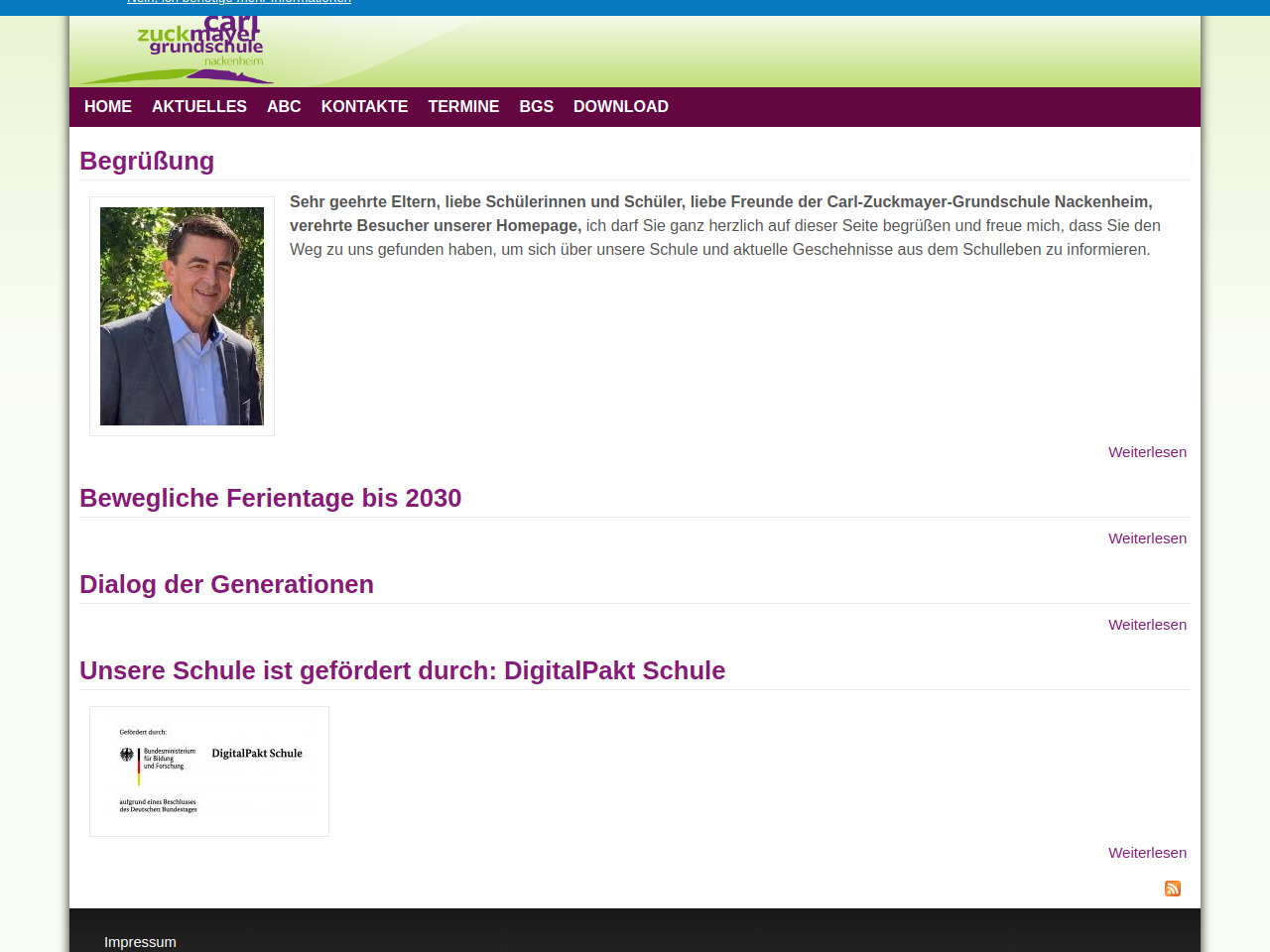The height and width of the screenshot is (952, 1270).
Task: Open the DOWNLOAD menu item
Action: 620,107
